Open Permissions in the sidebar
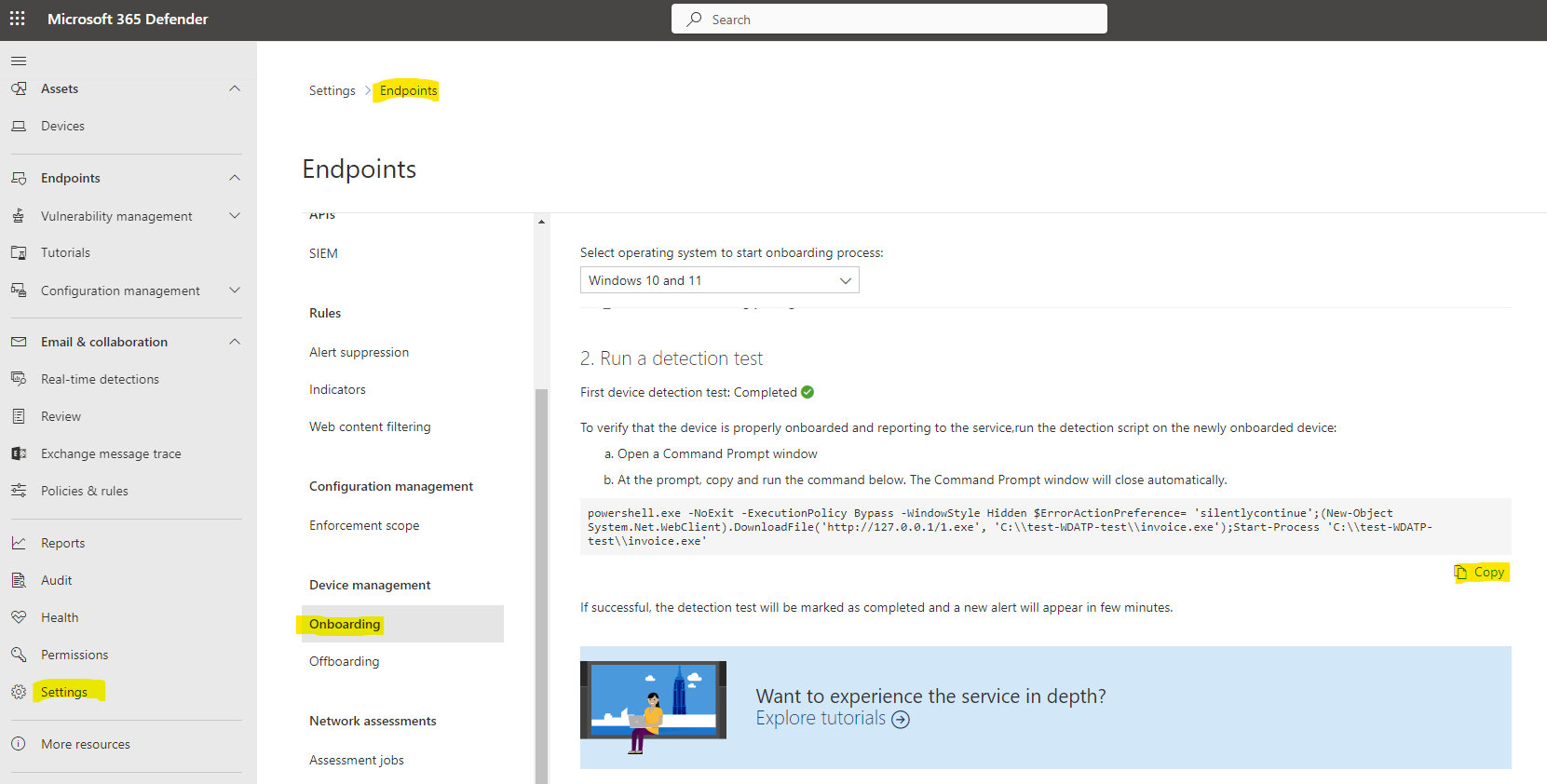This screenshot has height=784, width=1547. point(75,655)
